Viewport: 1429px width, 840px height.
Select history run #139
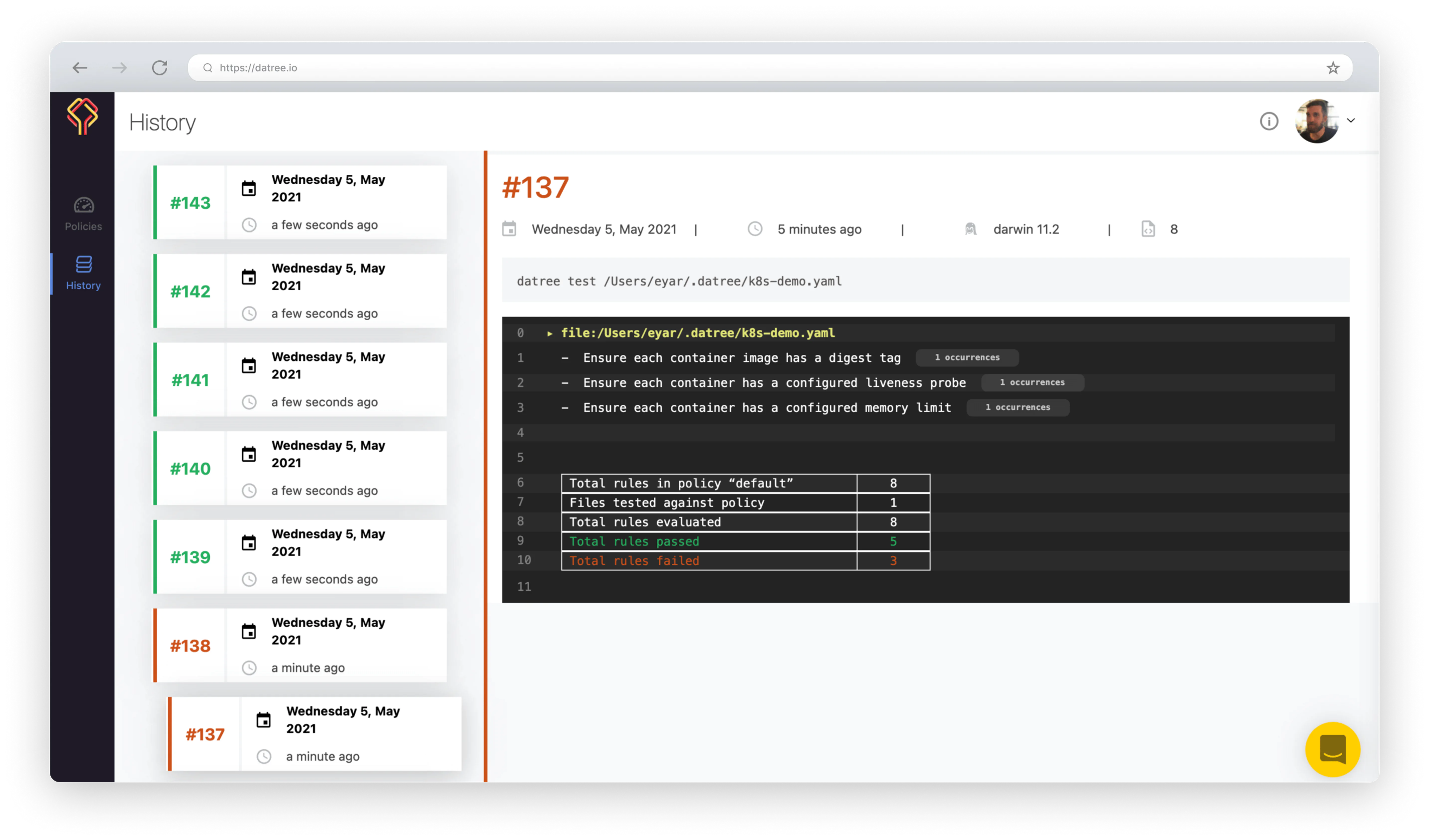[x=301, y=557]
